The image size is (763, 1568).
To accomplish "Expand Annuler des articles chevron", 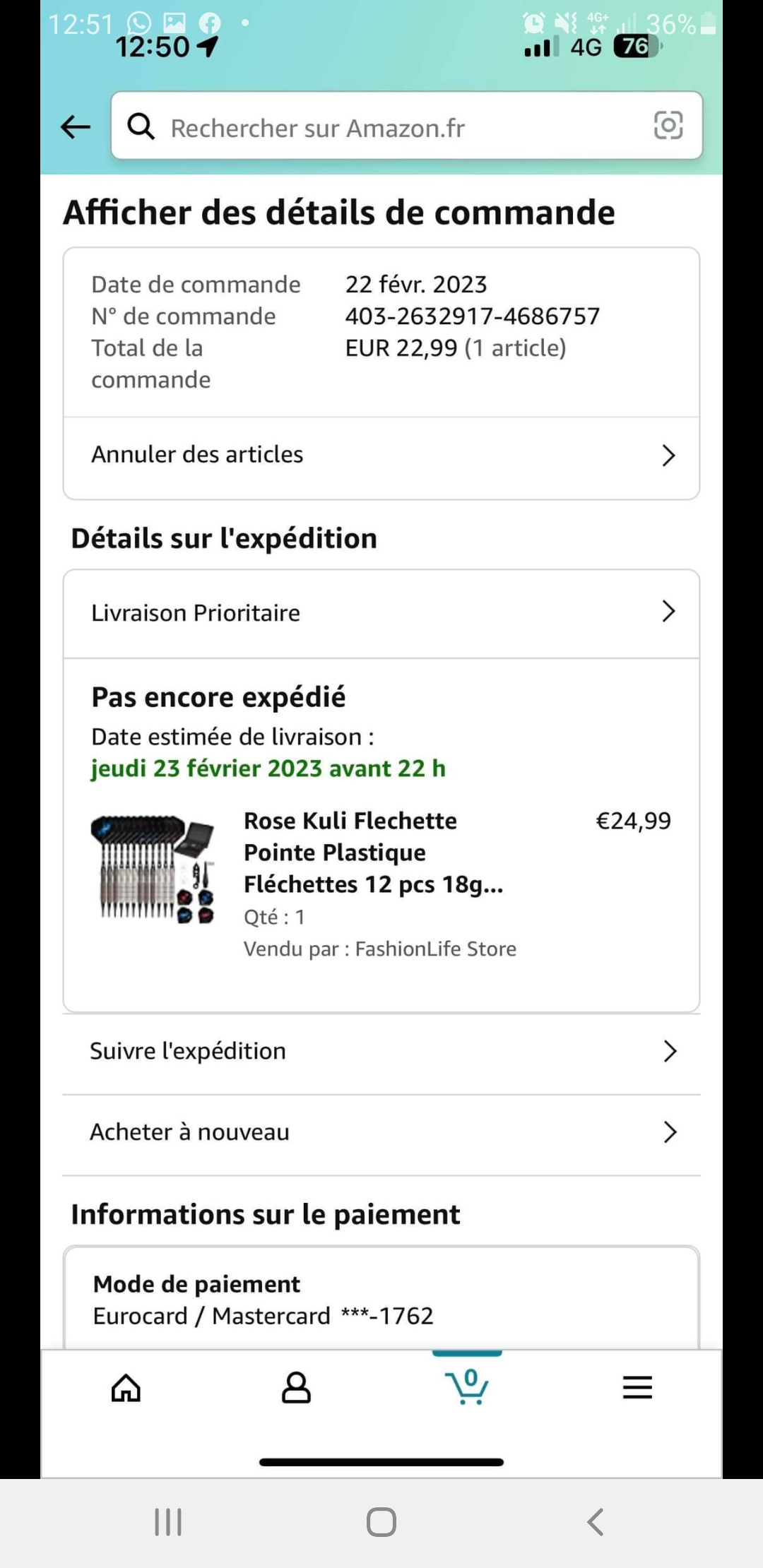I will pos(668,456).
